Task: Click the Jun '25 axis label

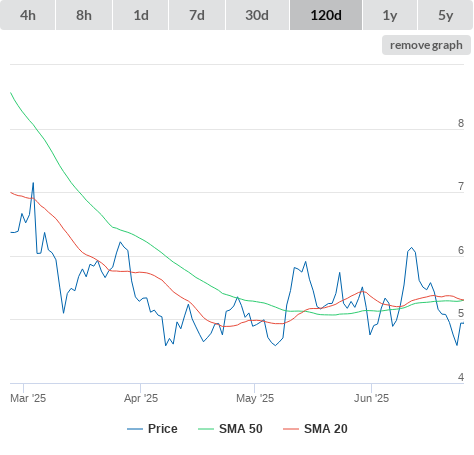Action: (371, 398)
